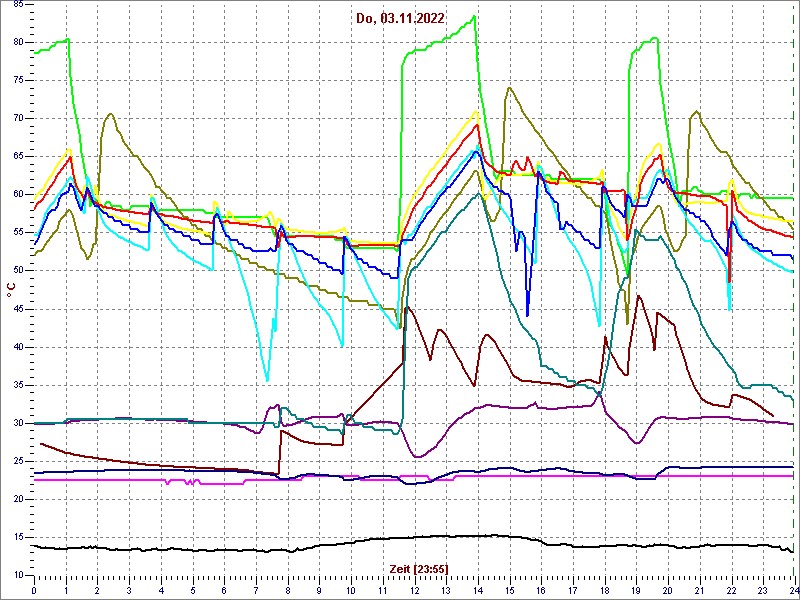Click hour 20 on the time axis

667,590
